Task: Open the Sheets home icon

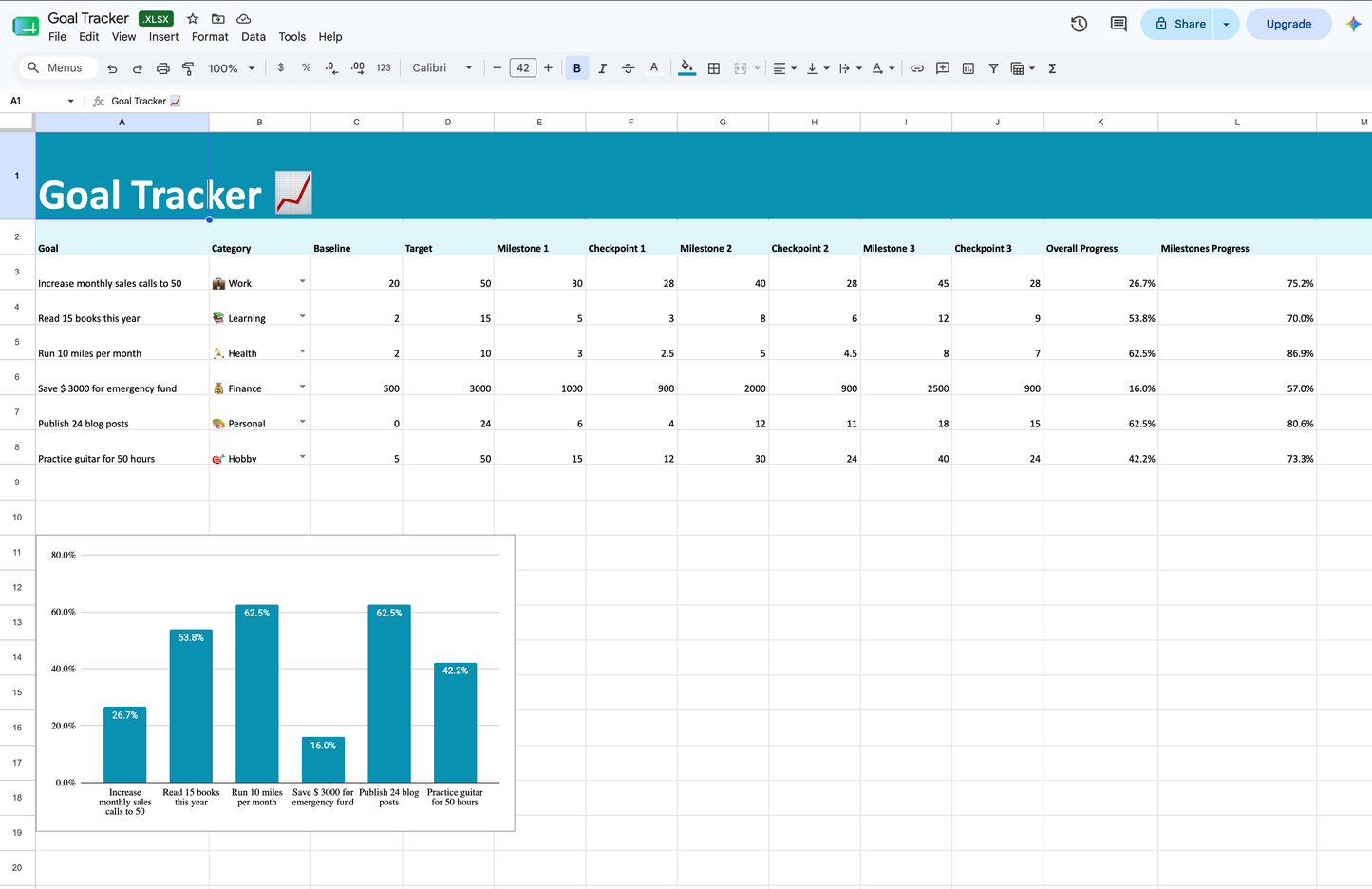Action: pyautogui.click(x=26, y=26)
